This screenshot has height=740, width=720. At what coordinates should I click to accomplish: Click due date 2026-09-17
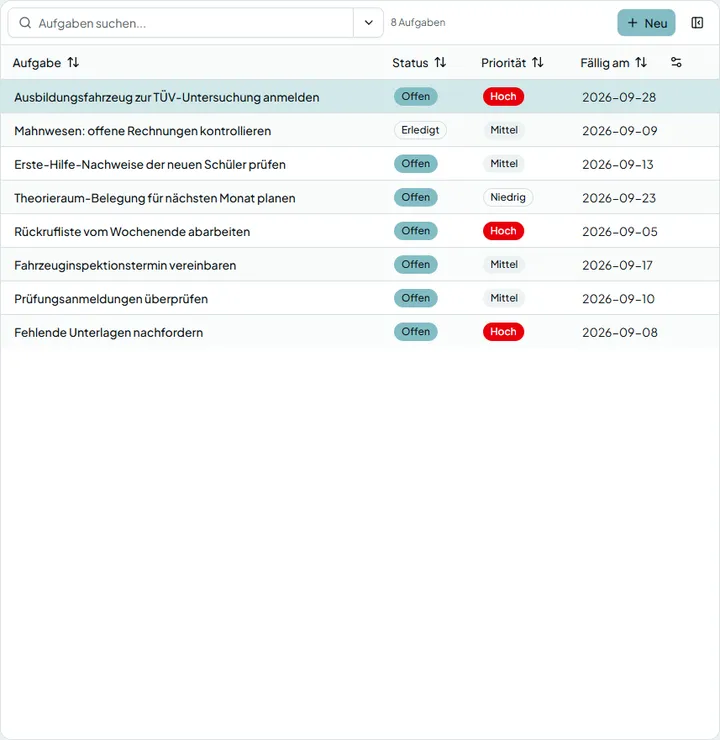617,265
